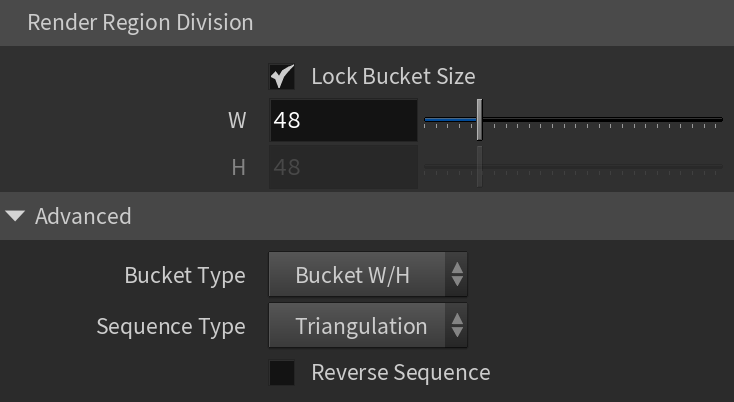The image size is (734, 402).
Task: Click the W bucket width input field
Action: point(343,120)
